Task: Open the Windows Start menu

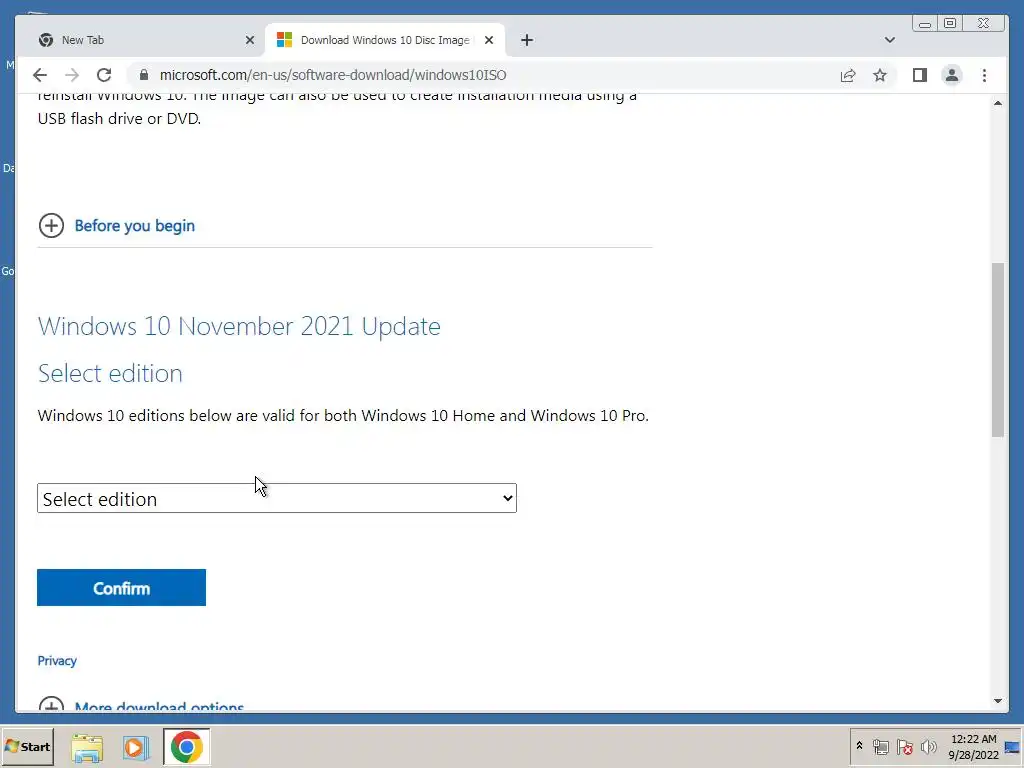Action: point(27,746)
